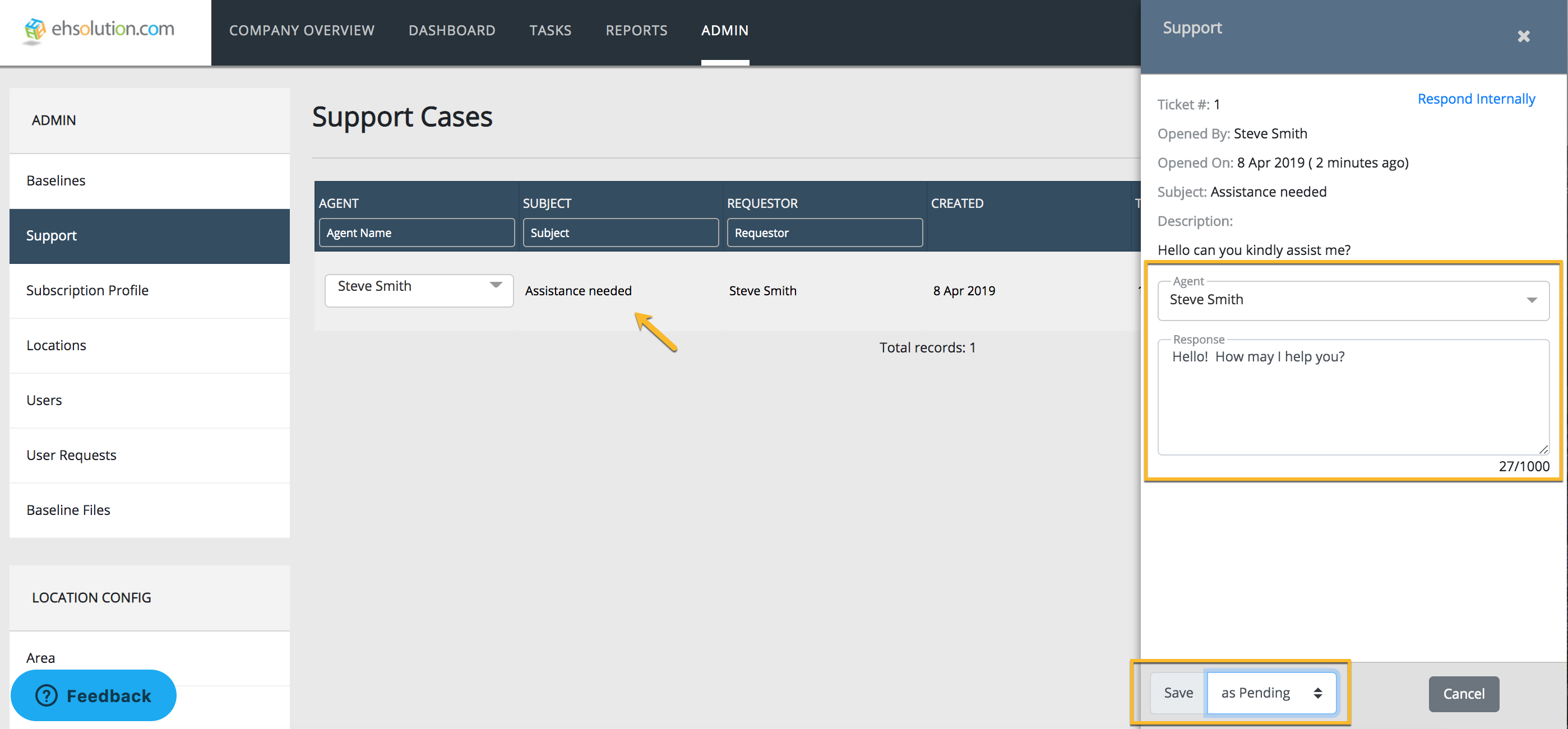The image size is (1568, 729).
Task: Click the ehsolution.com logo
Action: pyautogui.click(x=99, y=29)
